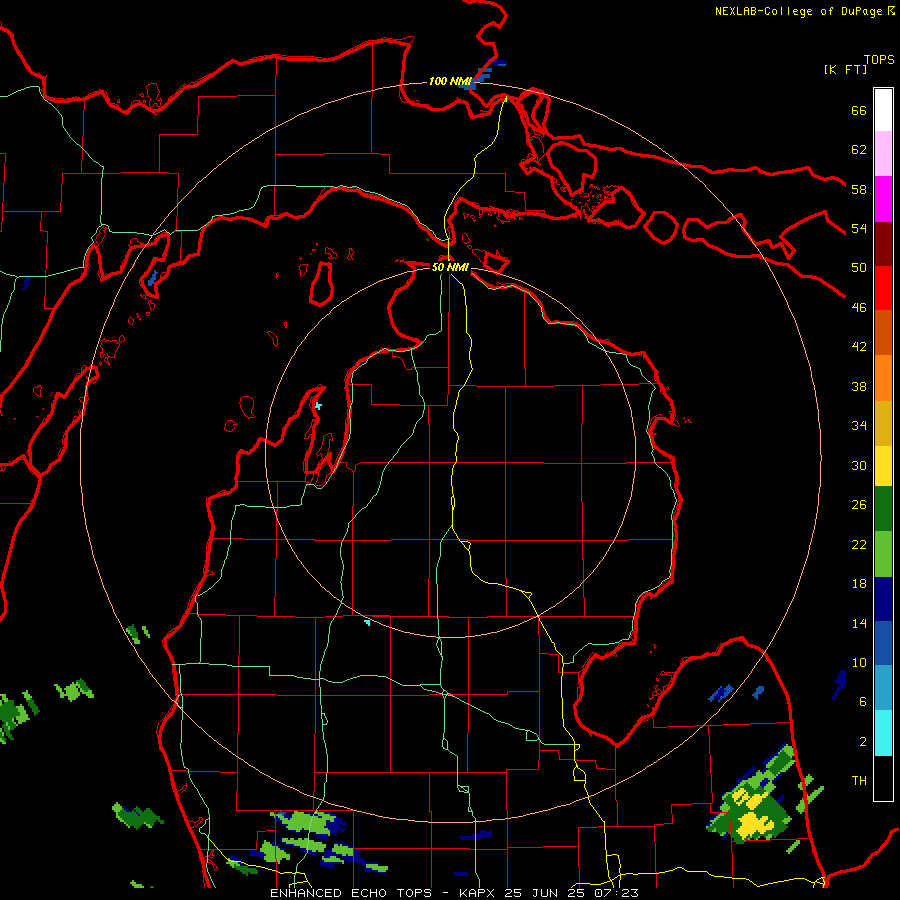Image resolution: width=900 pixels, height=900 pixels.
Task: Click the legend value 34
Action: coord(859,426)
